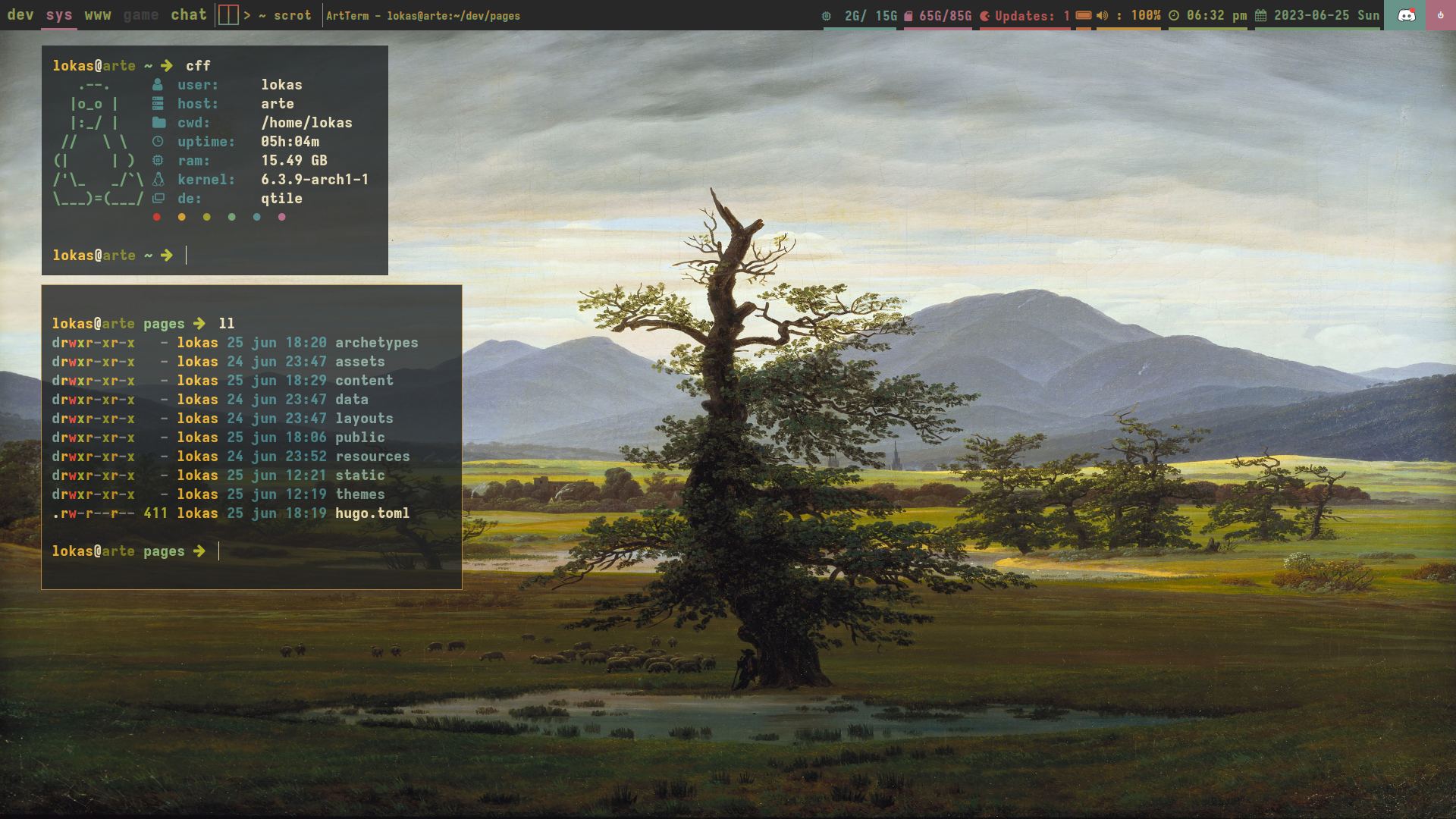Click the battery indicator icon

tap(1084, 15)
